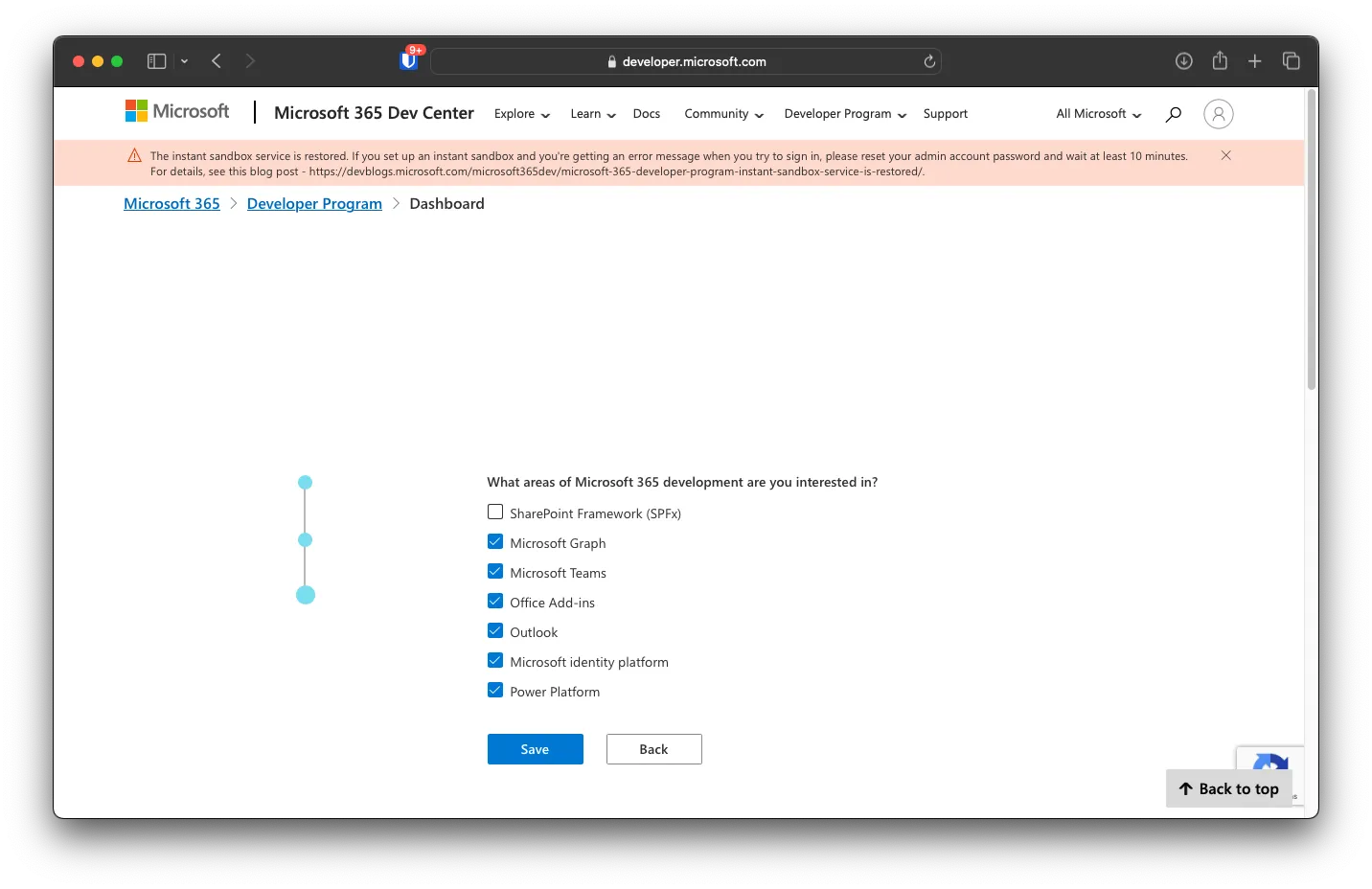This screenshot has width=1372, height=889.
Task: Open the Bitwarden extension icon
Action: [409, 60]
